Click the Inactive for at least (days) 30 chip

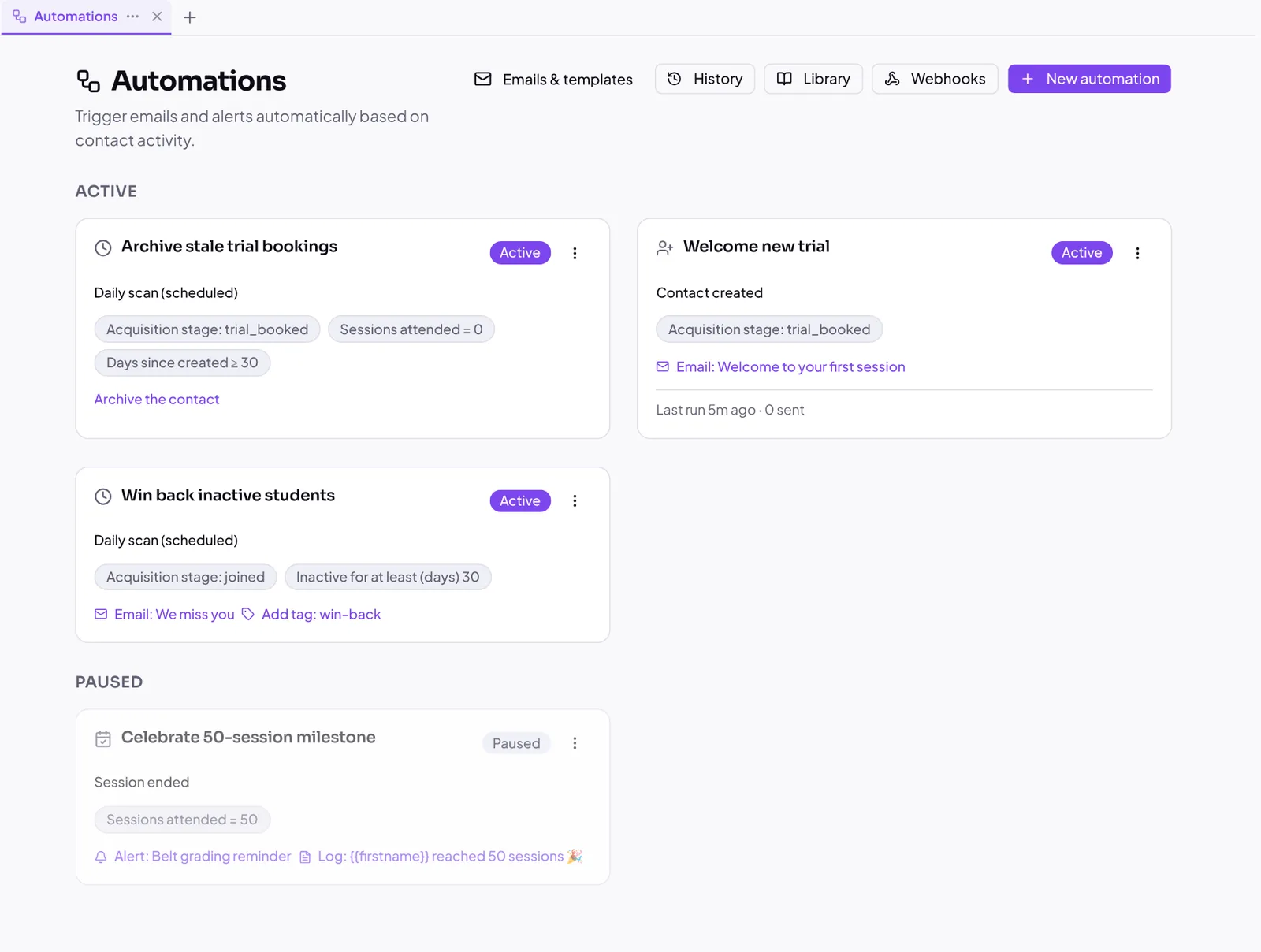[388, 578]
